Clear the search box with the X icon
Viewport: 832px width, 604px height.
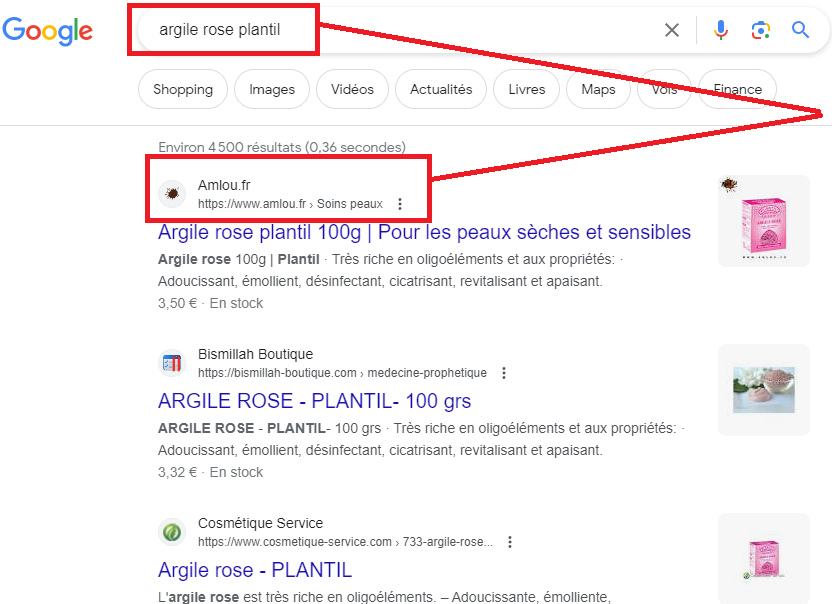click(x=672, y=30)
